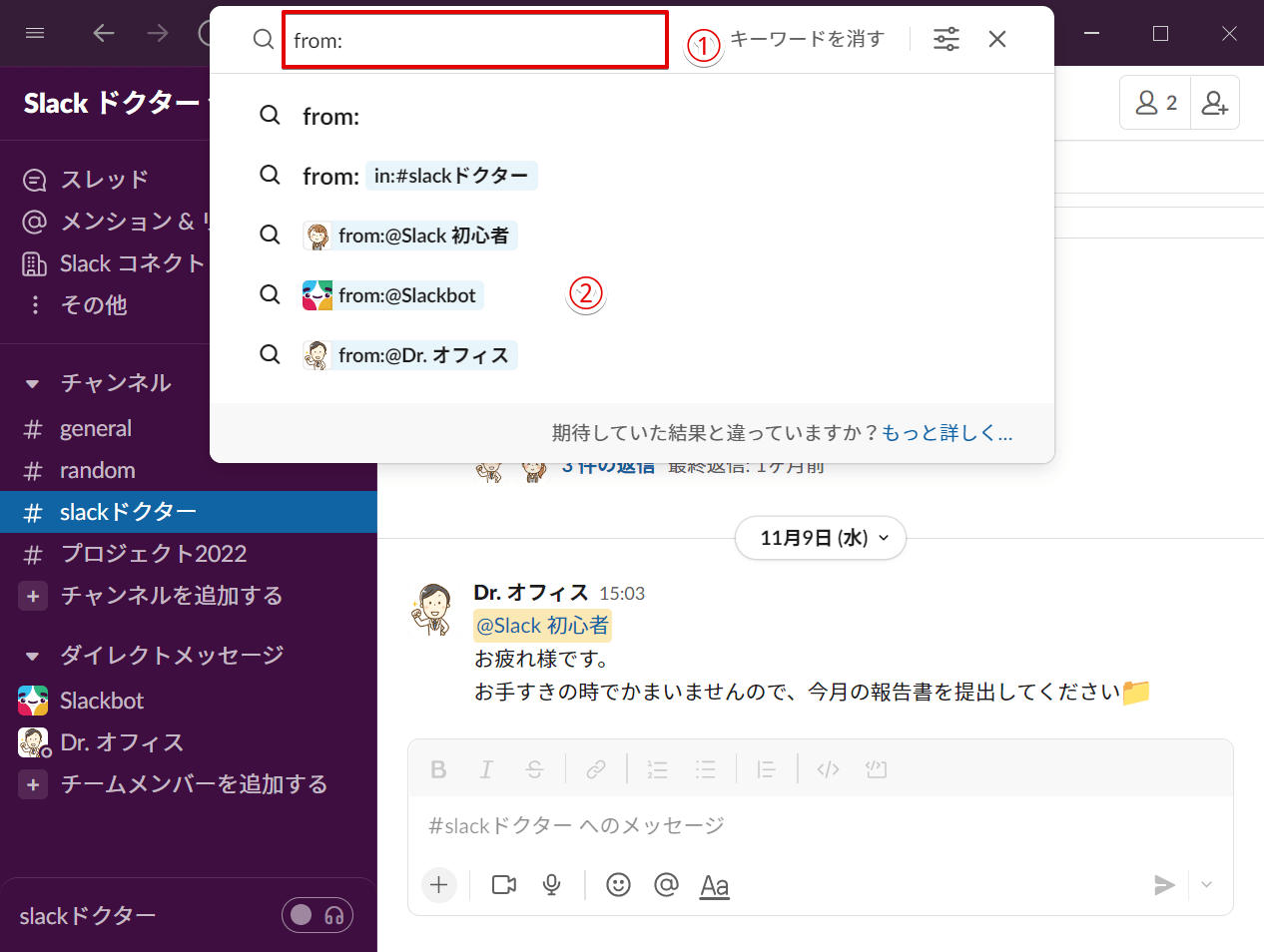Click the emoji picker icon
Viewport: 1264px width, 952px height.
618,885
